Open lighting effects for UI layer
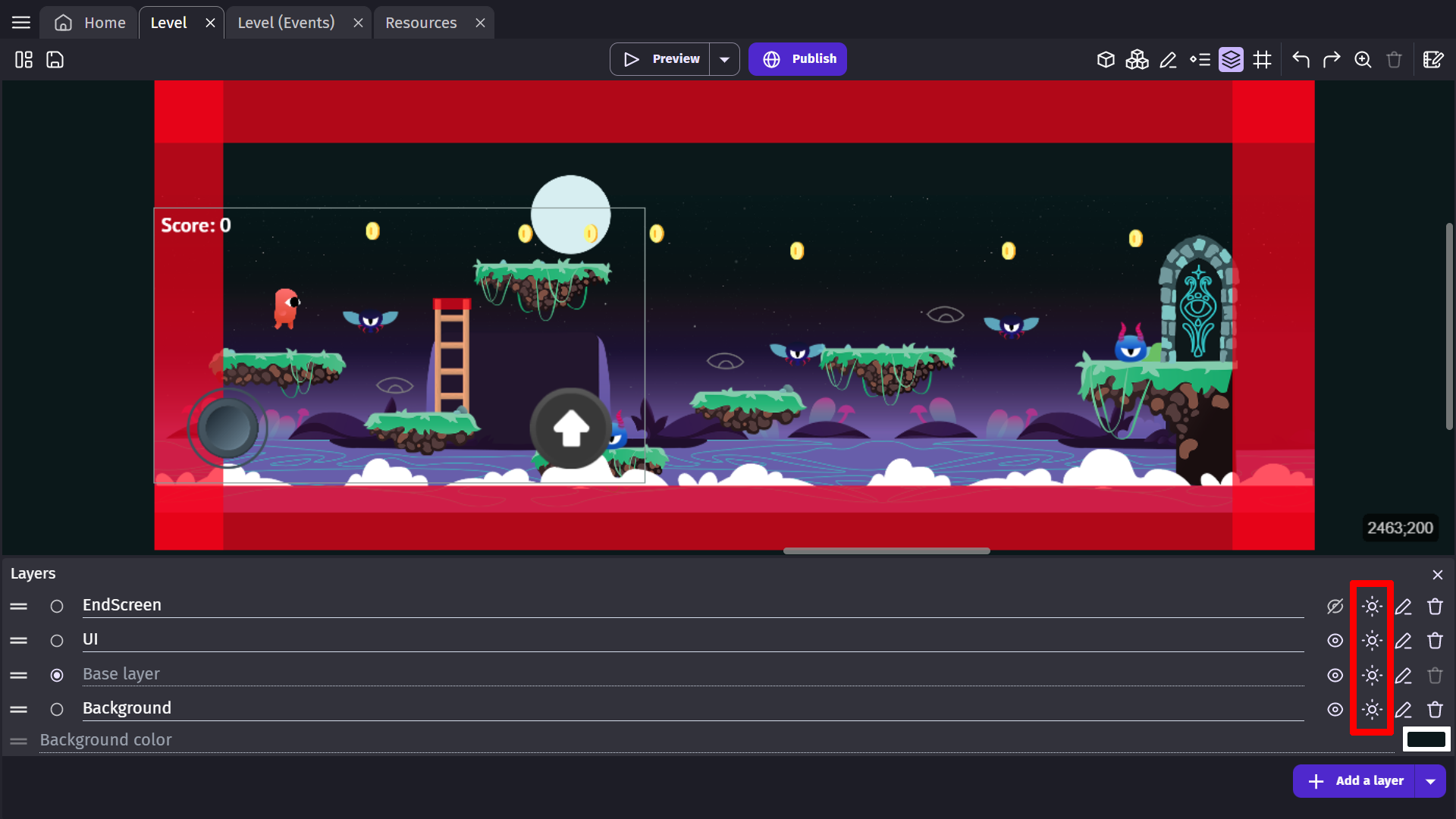 pyautogui.click(x=1371, y=641)
